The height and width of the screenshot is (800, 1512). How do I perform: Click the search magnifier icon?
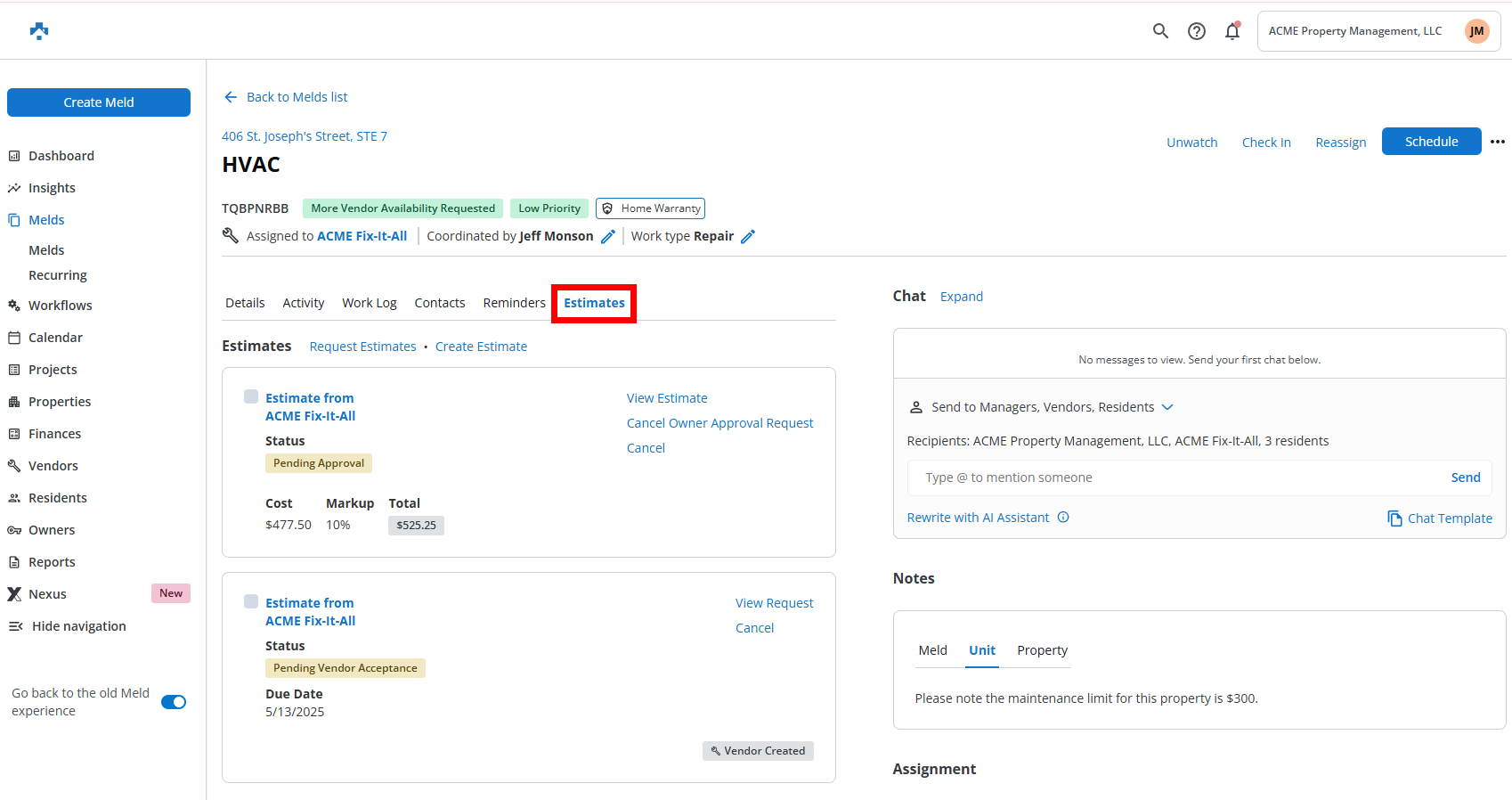[1160, 31]
